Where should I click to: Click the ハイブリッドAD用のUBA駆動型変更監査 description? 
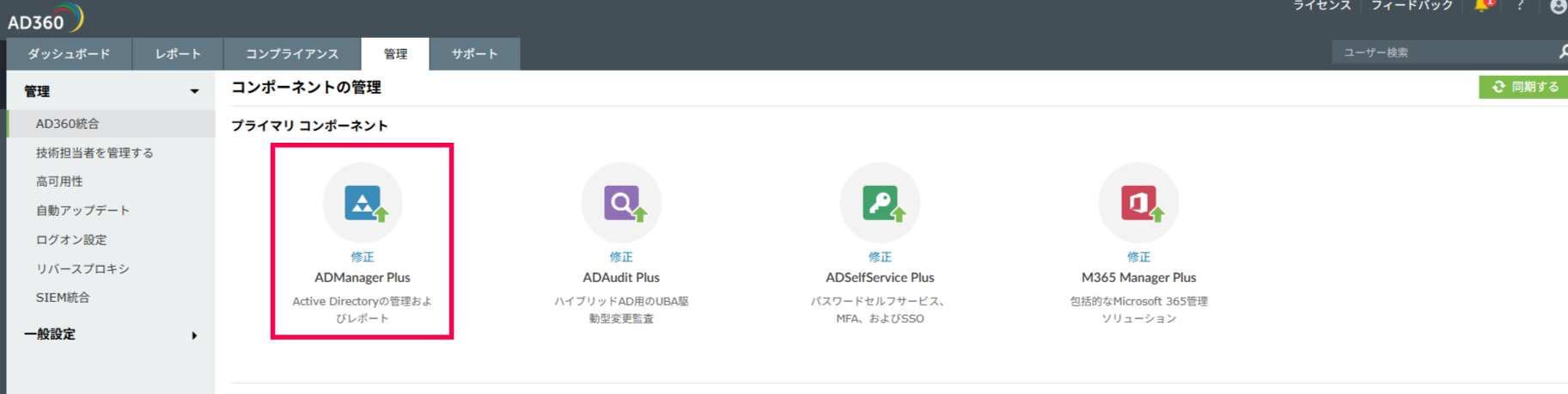pyautogui.click(x=621, y=310)
